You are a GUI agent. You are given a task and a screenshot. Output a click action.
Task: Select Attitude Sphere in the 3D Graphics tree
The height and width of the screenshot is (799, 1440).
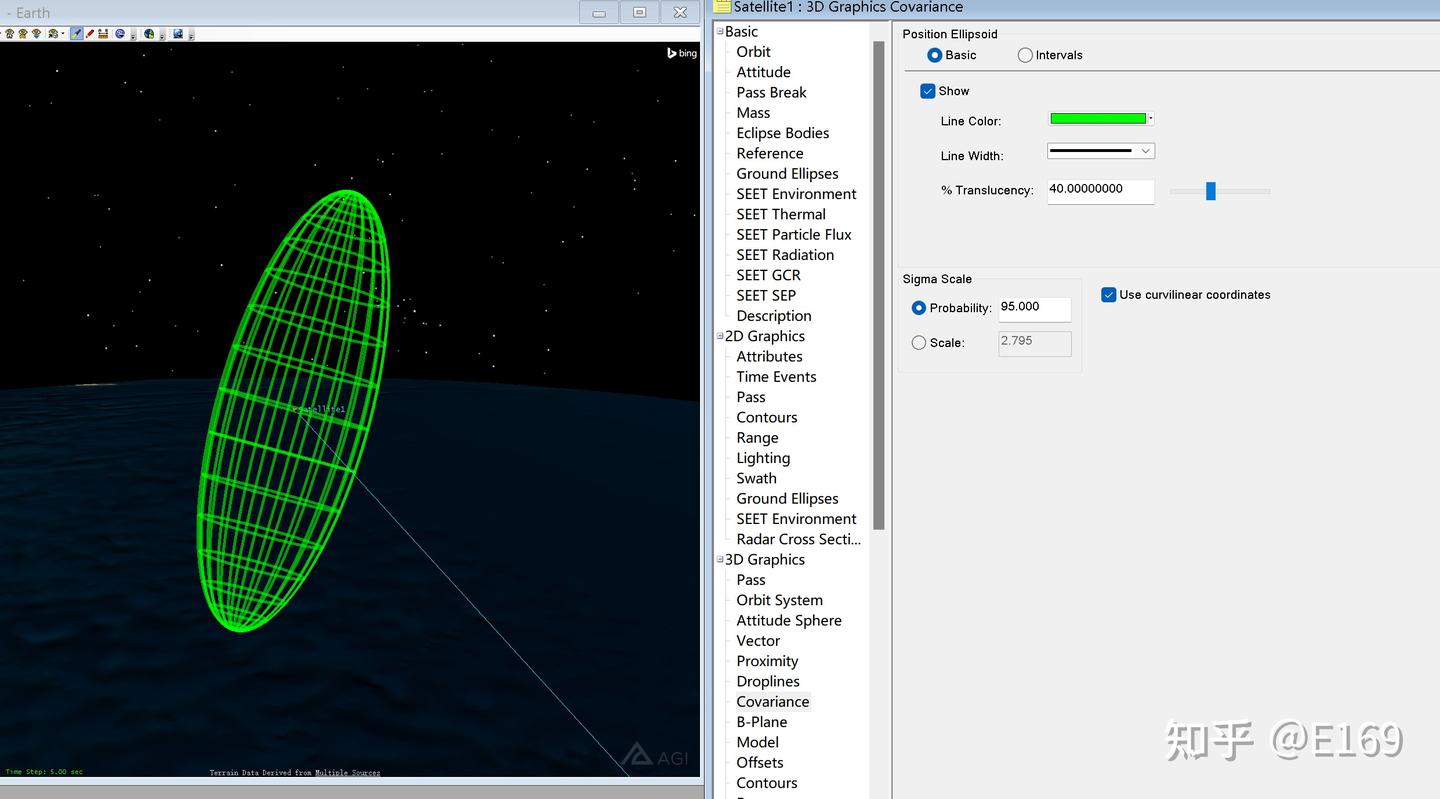(x=788, y=621)
